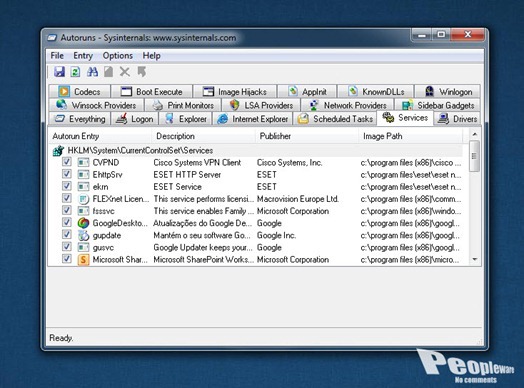The height and width of the screenshot is (388, 524).
Task: Open the Help menu
Action: click(x=151, y=55)
